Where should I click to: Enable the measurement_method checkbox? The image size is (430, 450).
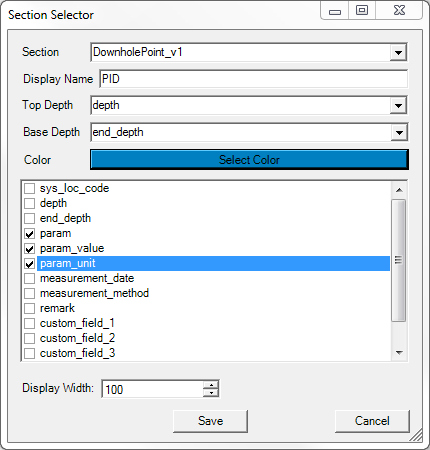click(x=30, y=294)
